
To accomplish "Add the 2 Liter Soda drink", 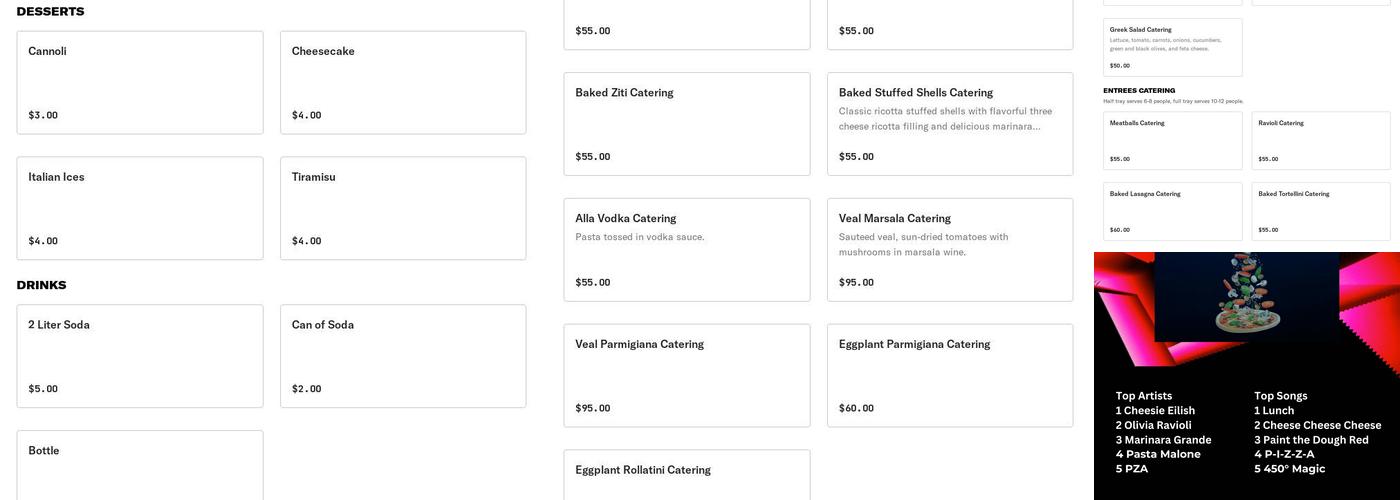I will [x=140, y=356].
